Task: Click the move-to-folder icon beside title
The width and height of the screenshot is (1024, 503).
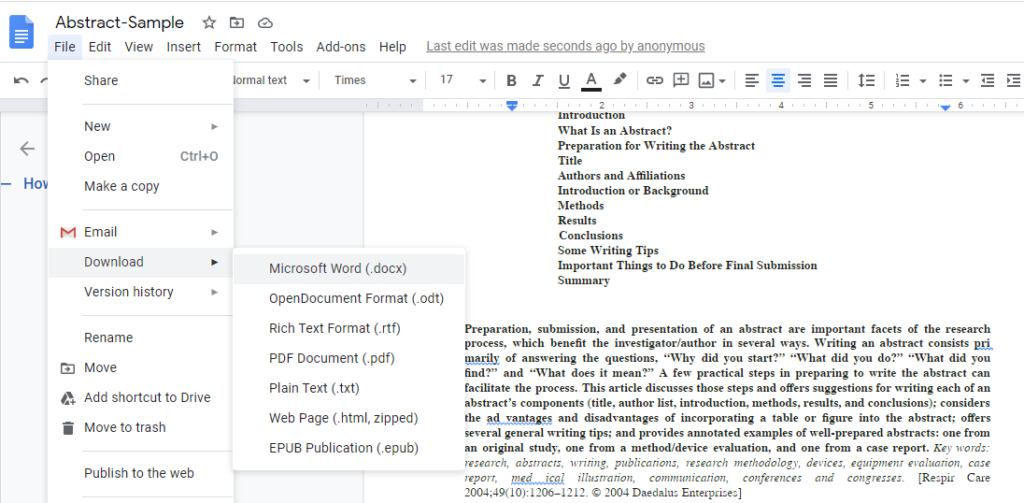Action: (236, 23)
